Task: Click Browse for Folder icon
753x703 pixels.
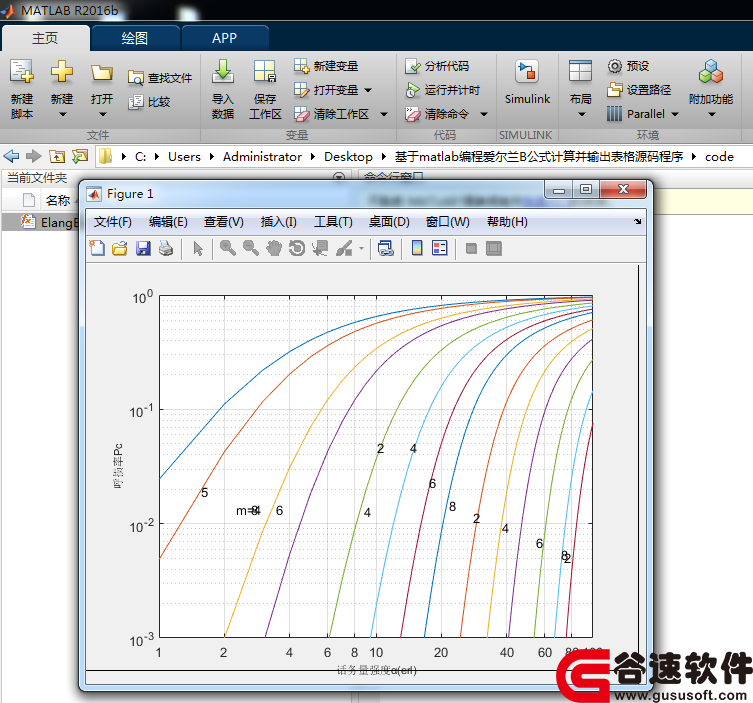Action: (x=80, y=156)
